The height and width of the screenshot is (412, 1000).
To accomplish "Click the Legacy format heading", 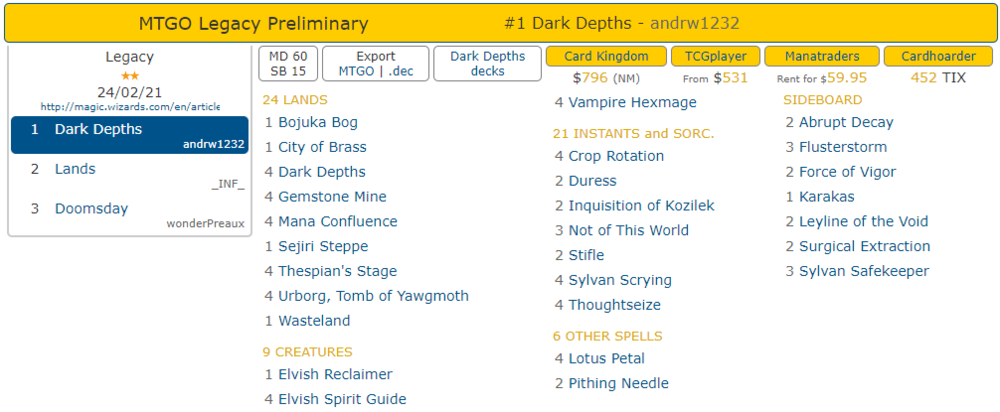I will (x=129, y=57).
